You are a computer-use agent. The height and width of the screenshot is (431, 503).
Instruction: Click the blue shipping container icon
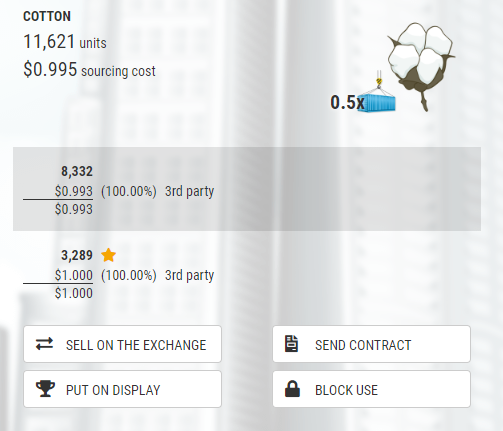[378, 95]
